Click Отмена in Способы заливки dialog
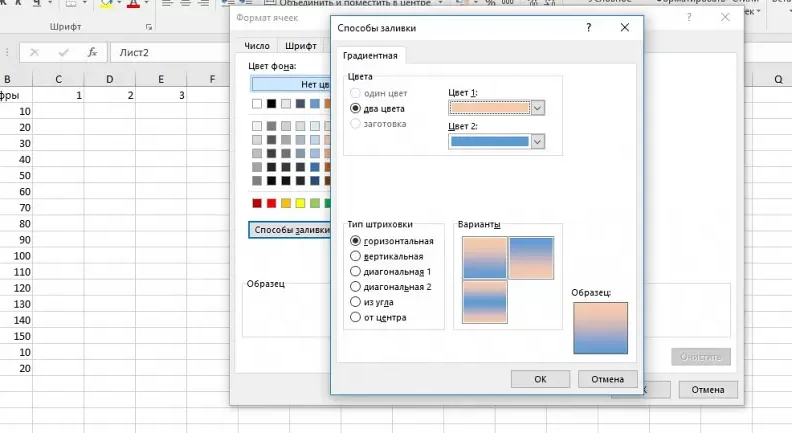 (x=608, y=379)
